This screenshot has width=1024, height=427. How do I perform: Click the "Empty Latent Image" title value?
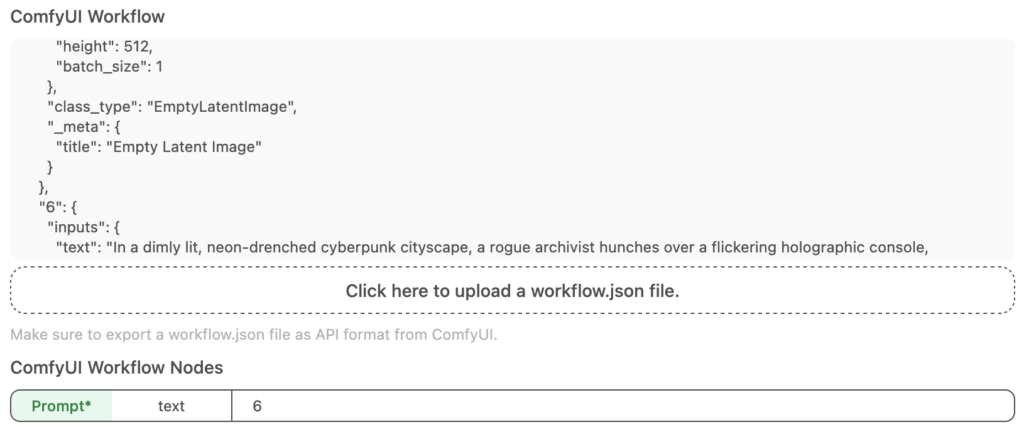[184, 148]
